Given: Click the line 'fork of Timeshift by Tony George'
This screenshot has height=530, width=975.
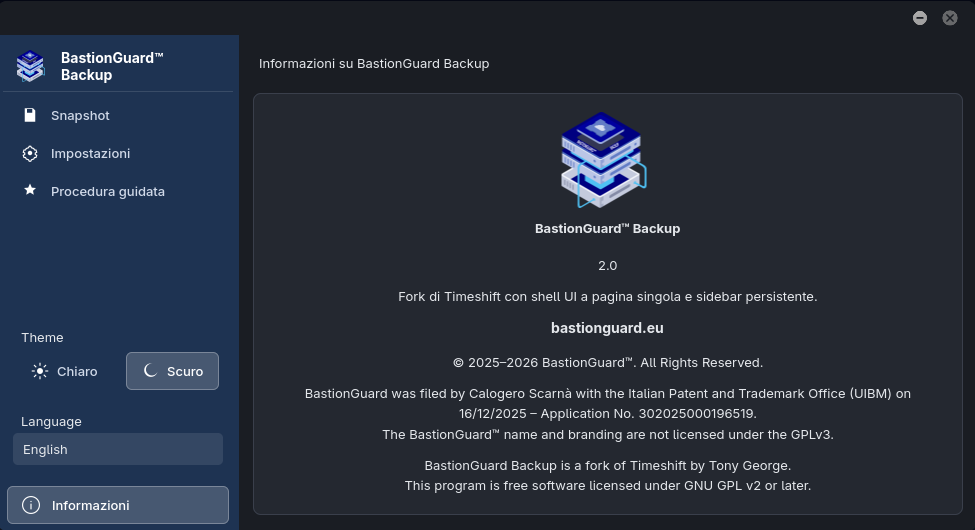Looking at the screenshot, I should [608, 465].
